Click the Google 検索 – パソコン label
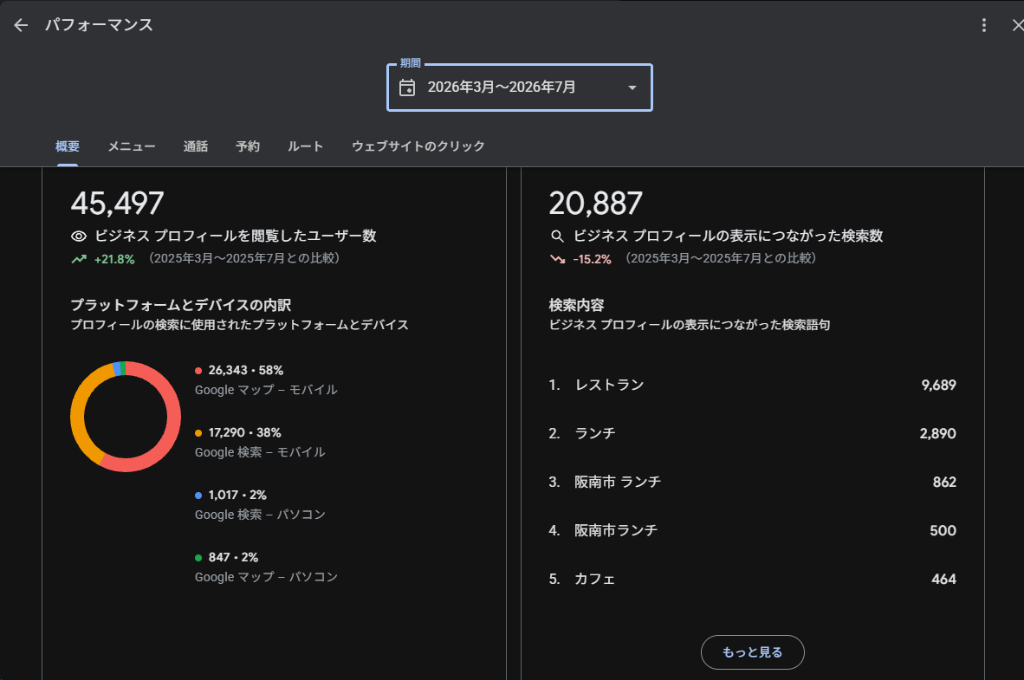 pos(260,515)
